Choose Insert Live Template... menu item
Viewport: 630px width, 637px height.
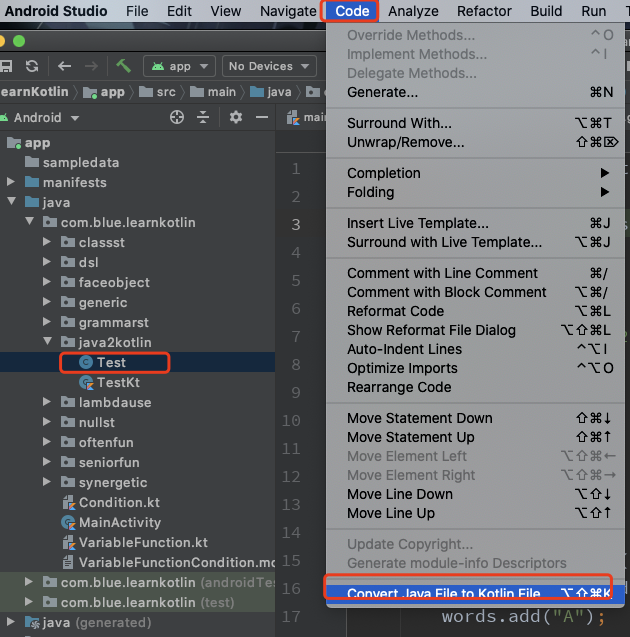[475, 223]
